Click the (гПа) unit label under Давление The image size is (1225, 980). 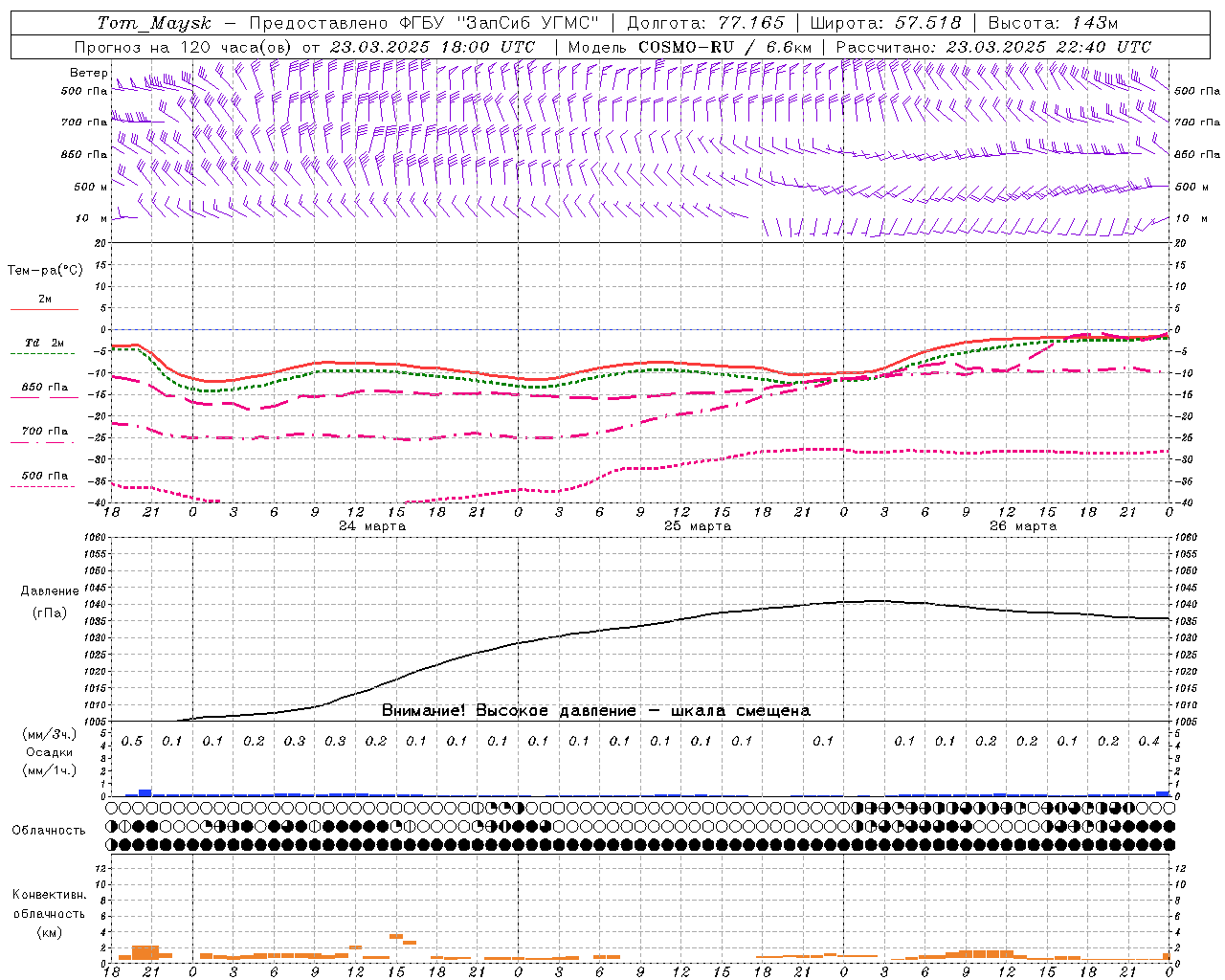49,613
